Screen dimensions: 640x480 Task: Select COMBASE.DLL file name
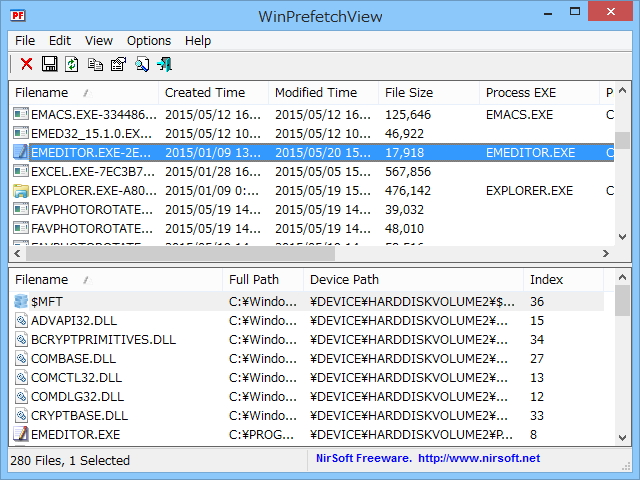pos(73,358)
